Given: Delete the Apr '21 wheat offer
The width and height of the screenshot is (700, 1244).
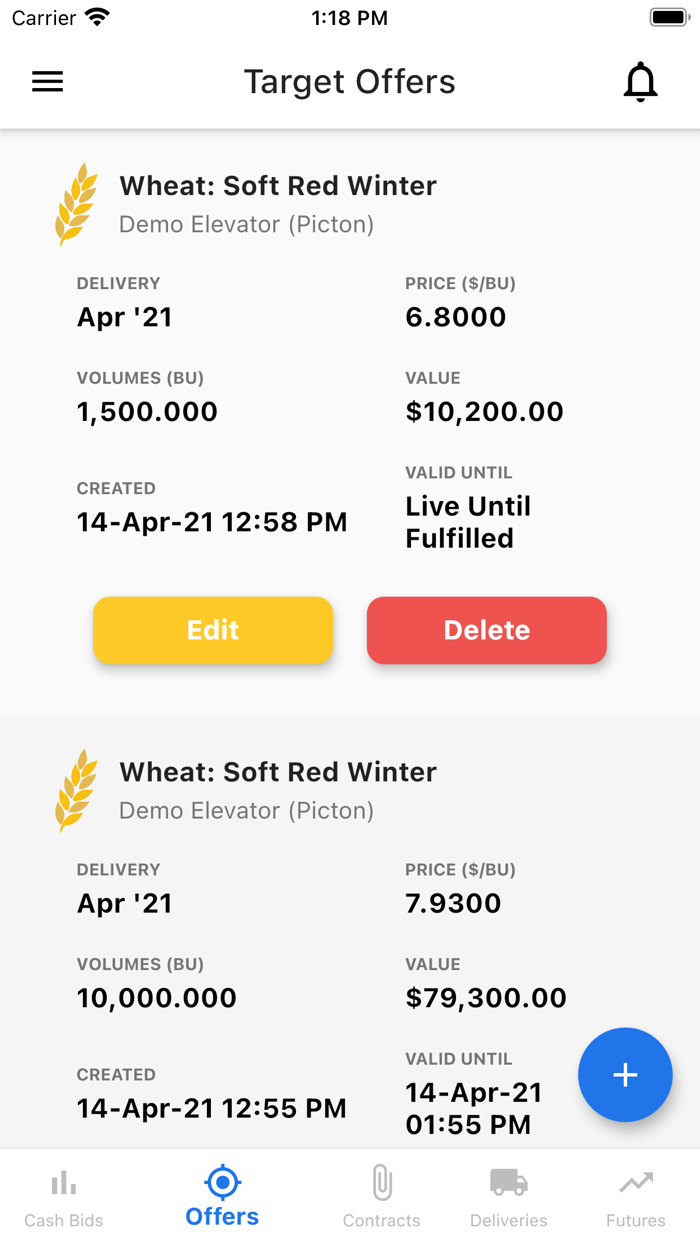Looking at the screenshot, I should 486,630.
